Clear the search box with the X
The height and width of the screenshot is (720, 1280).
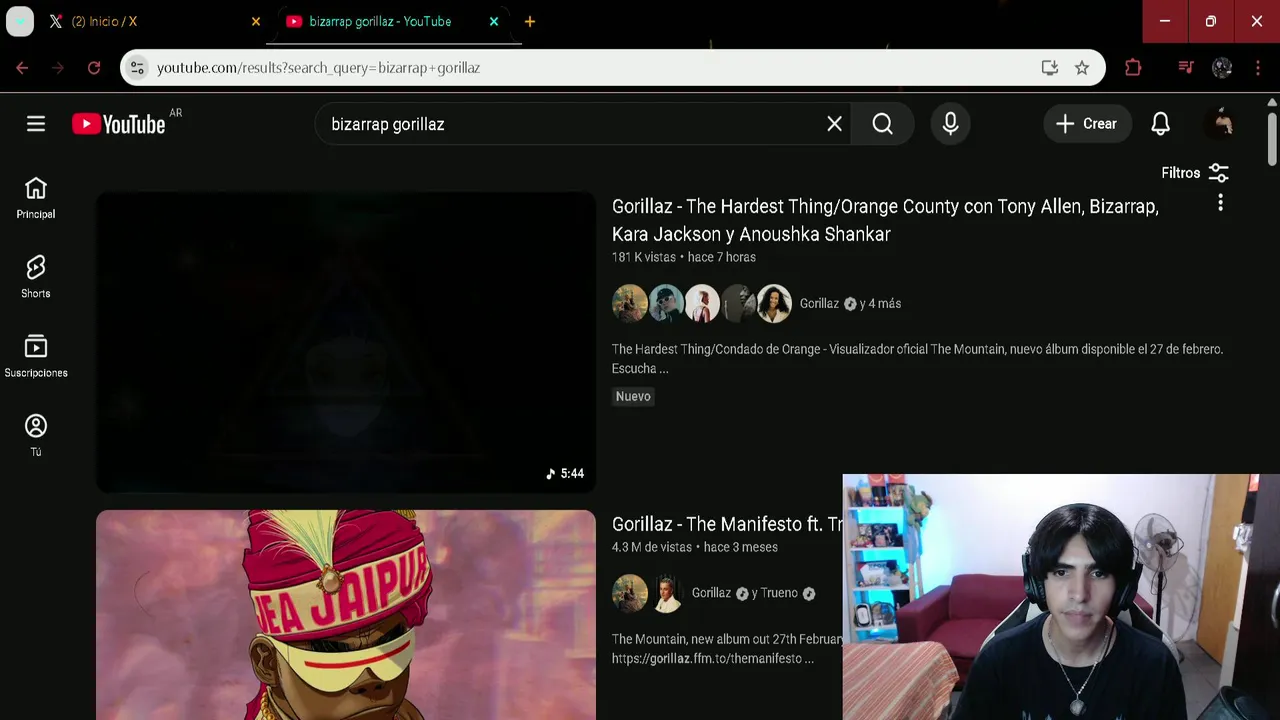pos(834,124)
